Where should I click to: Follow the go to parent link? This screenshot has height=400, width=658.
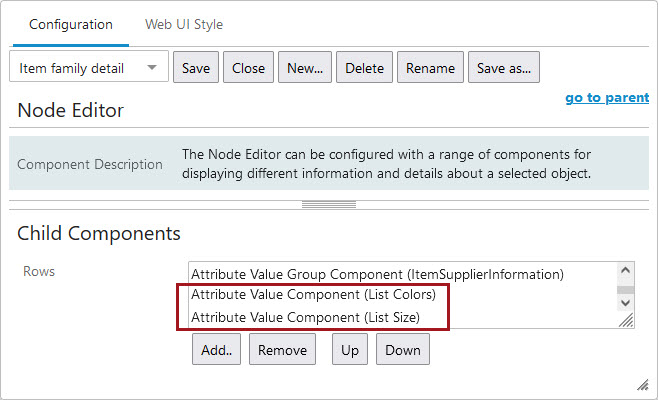pos(607,98)
